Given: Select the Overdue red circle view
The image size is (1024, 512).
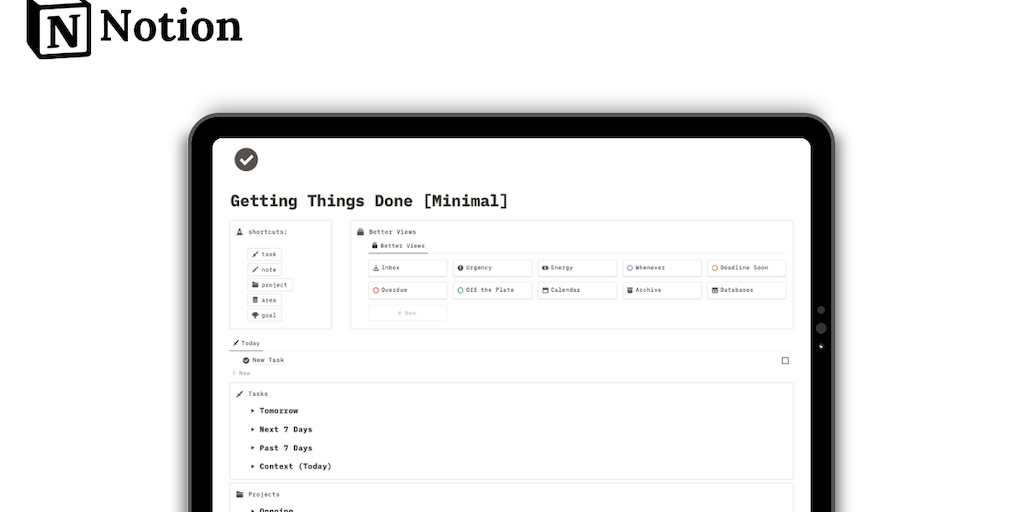Looking at the screenshot, I should tap(407, 290).
